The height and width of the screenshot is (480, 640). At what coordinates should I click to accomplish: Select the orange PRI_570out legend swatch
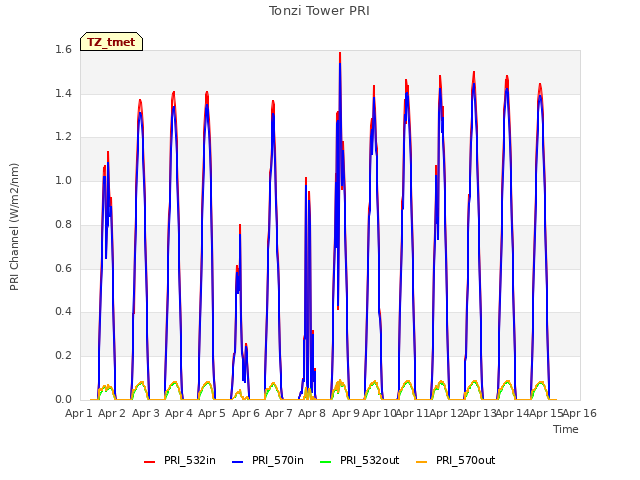[421, 461]
